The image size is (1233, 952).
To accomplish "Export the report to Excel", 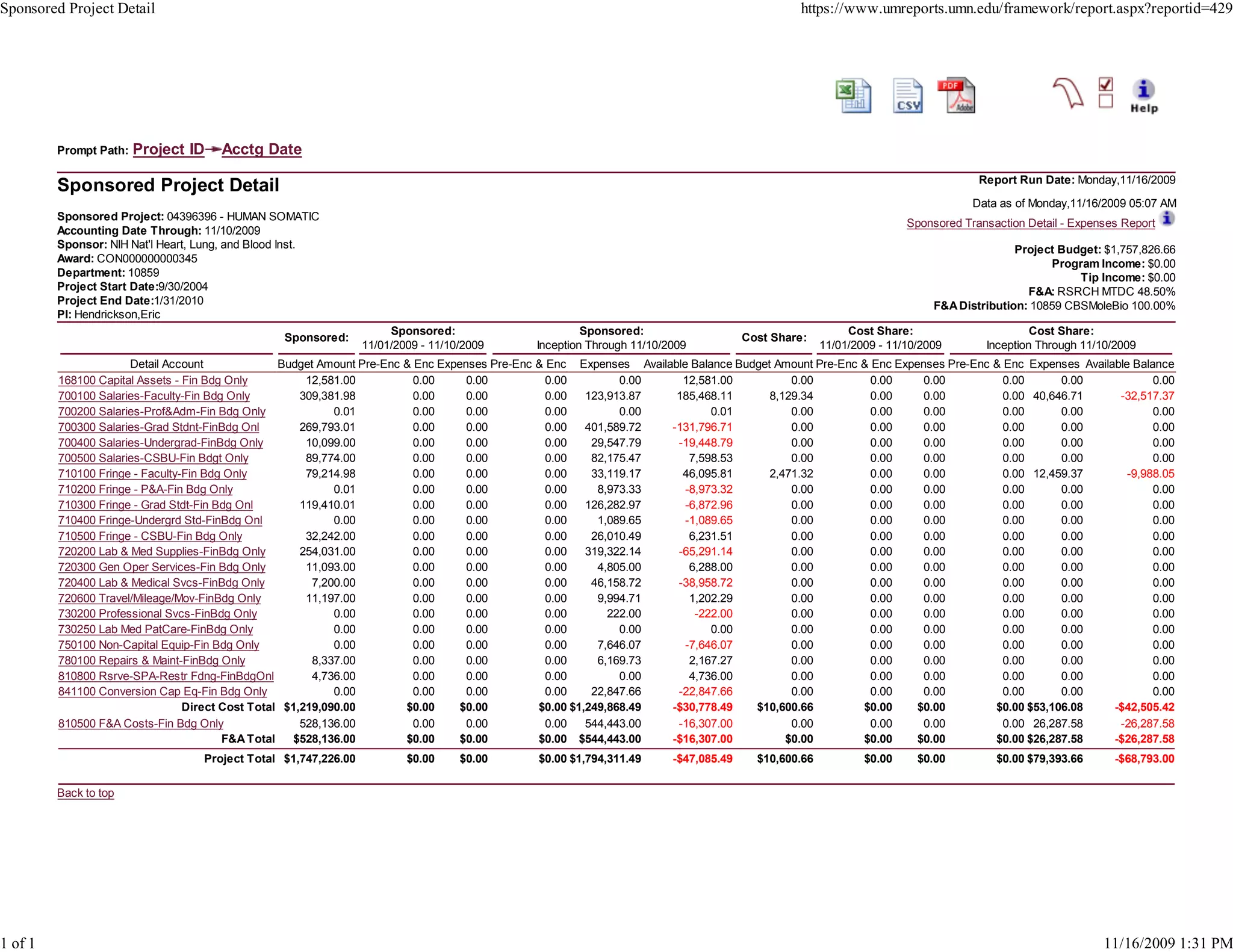I will pyautogui.click(x=853, y=96).
